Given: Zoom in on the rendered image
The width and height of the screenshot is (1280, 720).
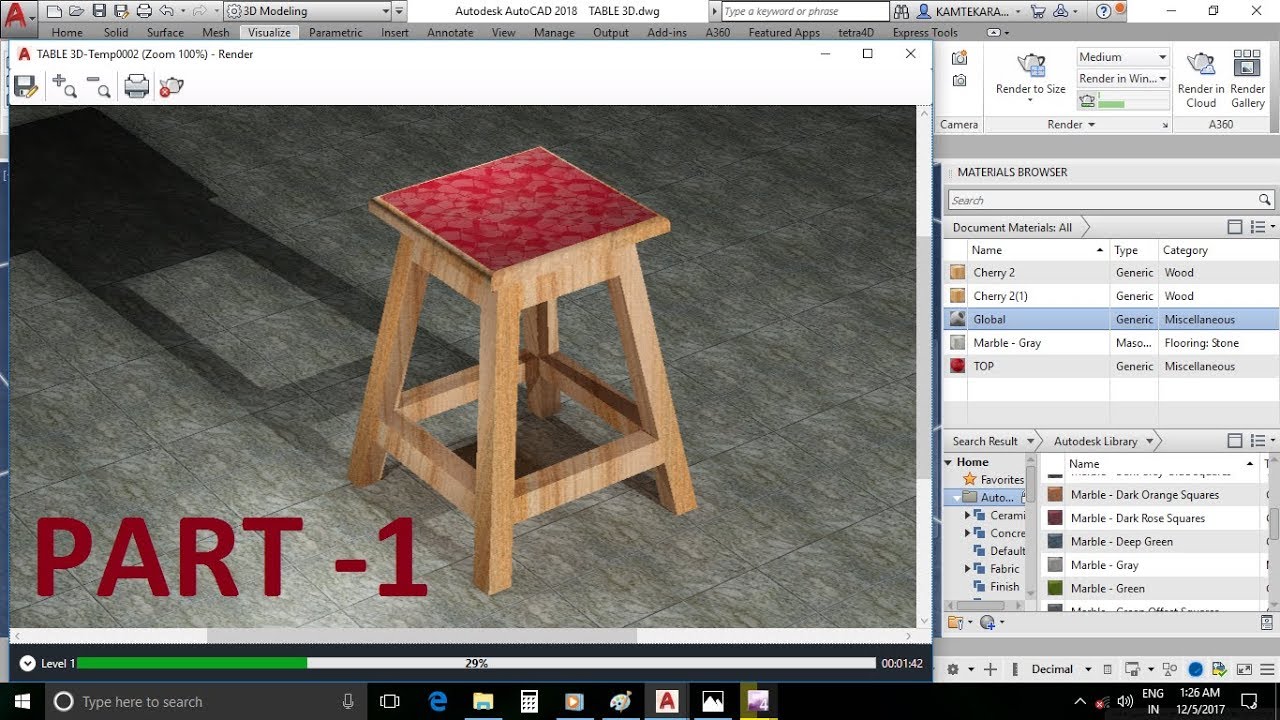Looking at the screenshot, I should (x=64, y=87).
